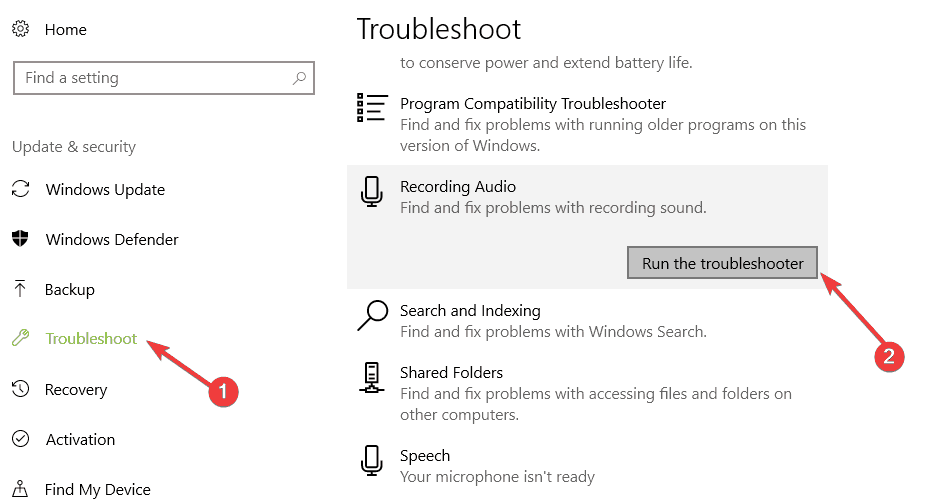Click 'Find and fix problems with Windows Search.'
Screen dimensions: 932x502
coord(553,331)
